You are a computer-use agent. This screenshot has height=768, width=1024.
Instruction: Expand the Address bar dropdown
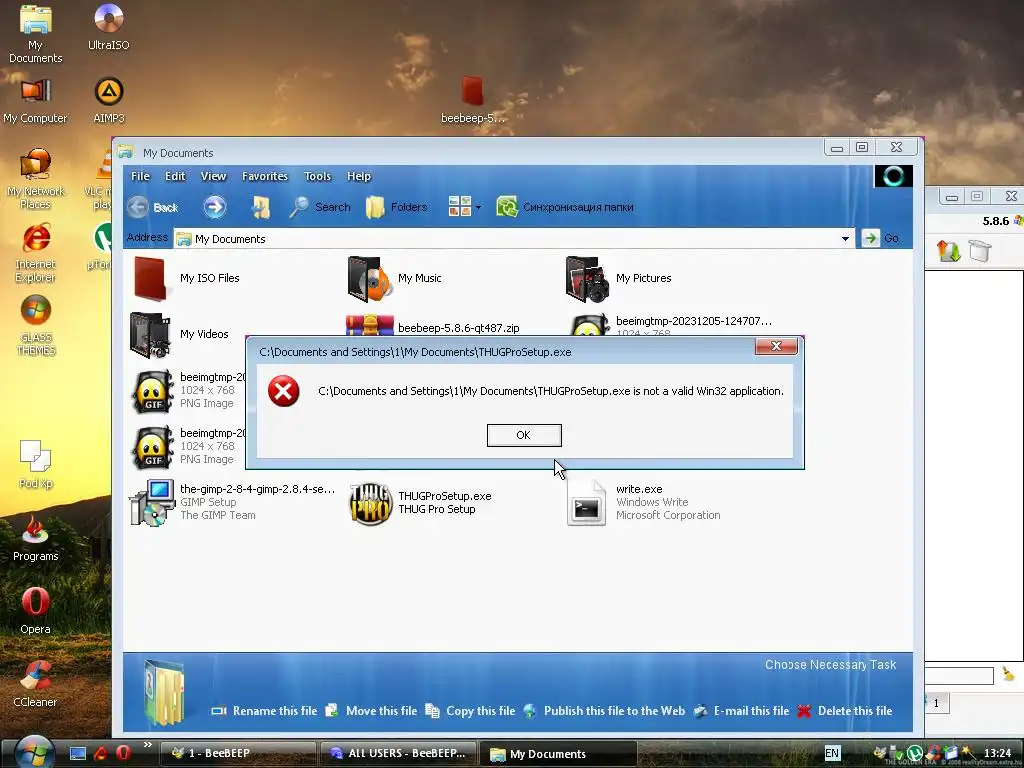[845, 238]
